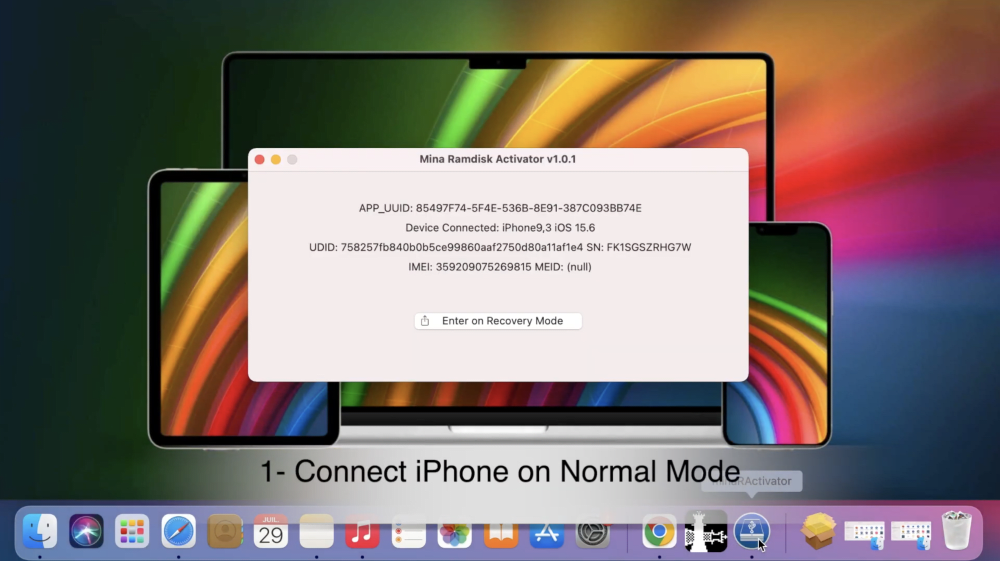Launch the Music app from dock
The image size is (1000, 561).
(362, 531)
